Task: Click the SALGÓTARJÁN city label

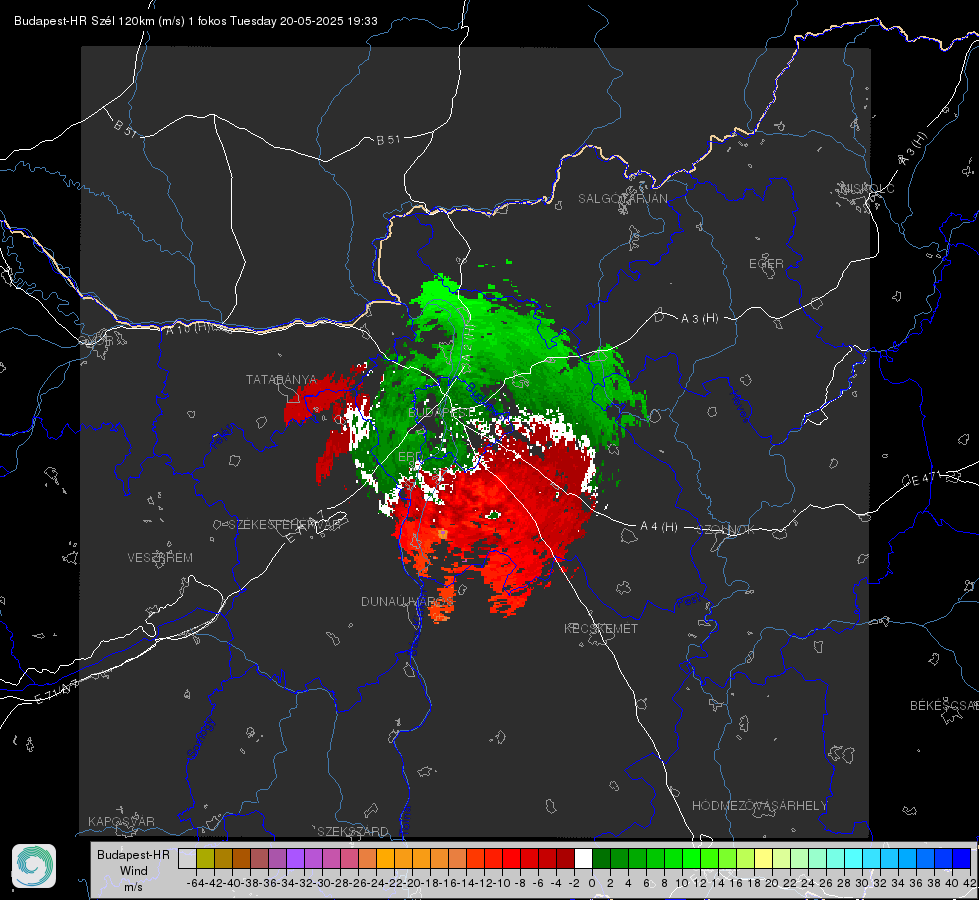Action: click(622, 199)
